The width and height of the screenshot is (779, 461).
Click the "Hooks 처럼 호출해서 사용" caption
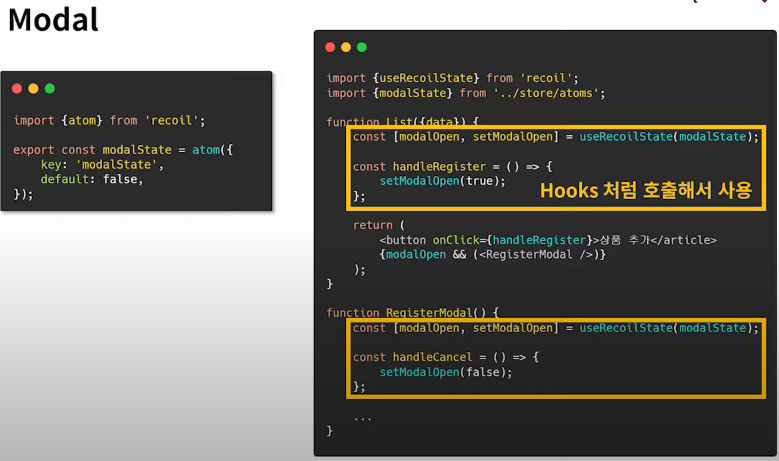click(x=646, y=190)
